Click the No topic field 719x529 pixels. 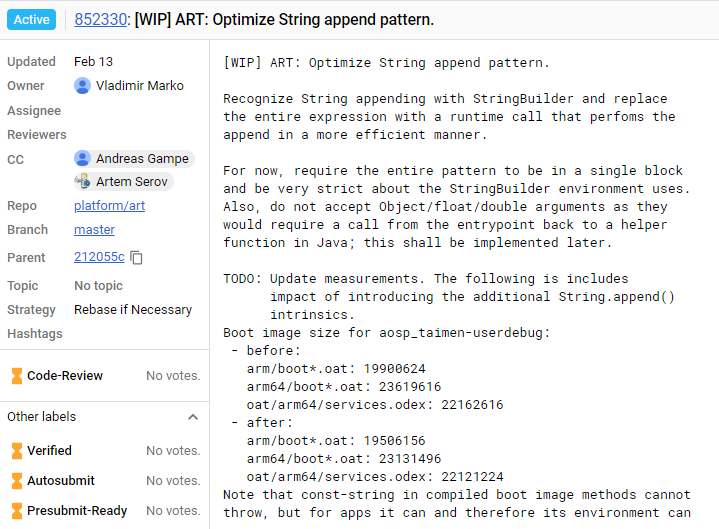(x=99, y=286)
